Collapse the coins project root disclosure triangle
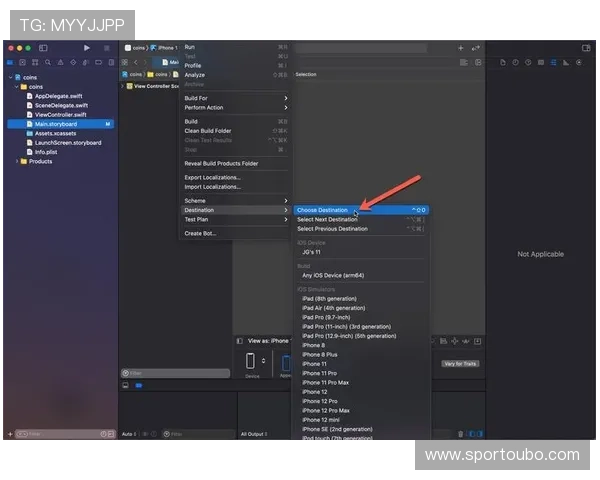 (x=10, y=77)
